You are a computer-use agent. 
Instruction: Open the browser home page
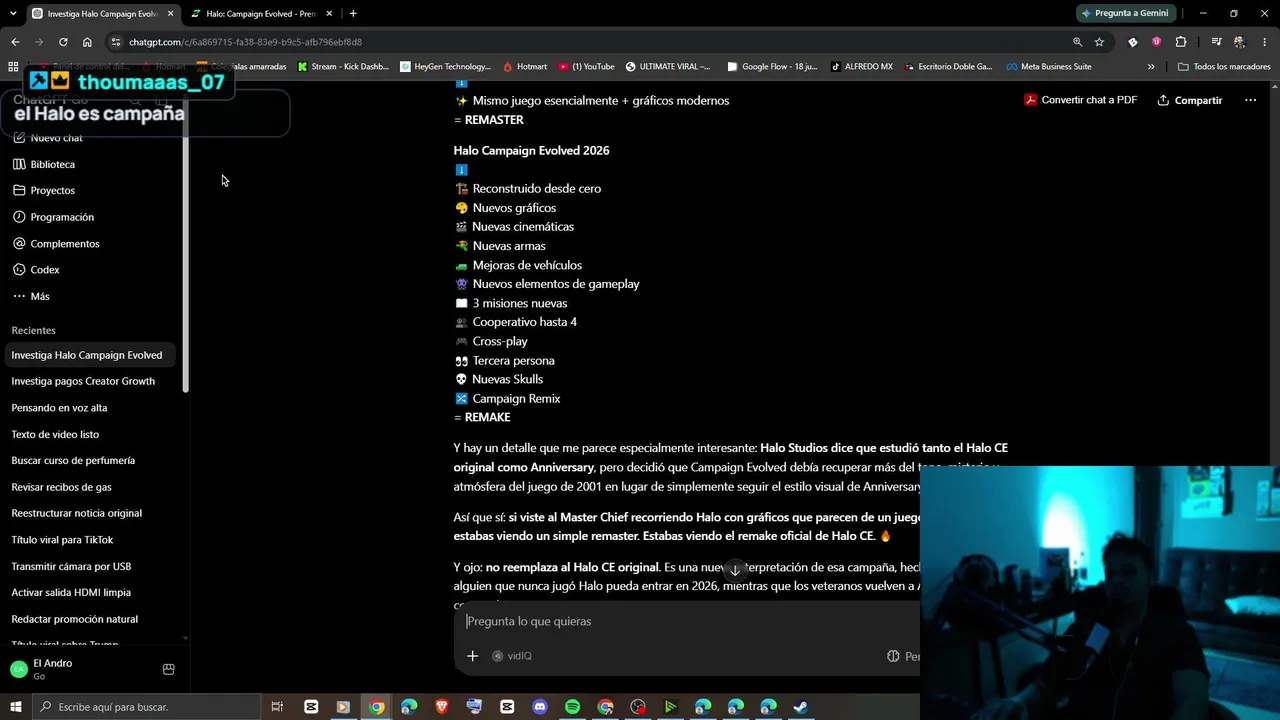coord(87,42)
